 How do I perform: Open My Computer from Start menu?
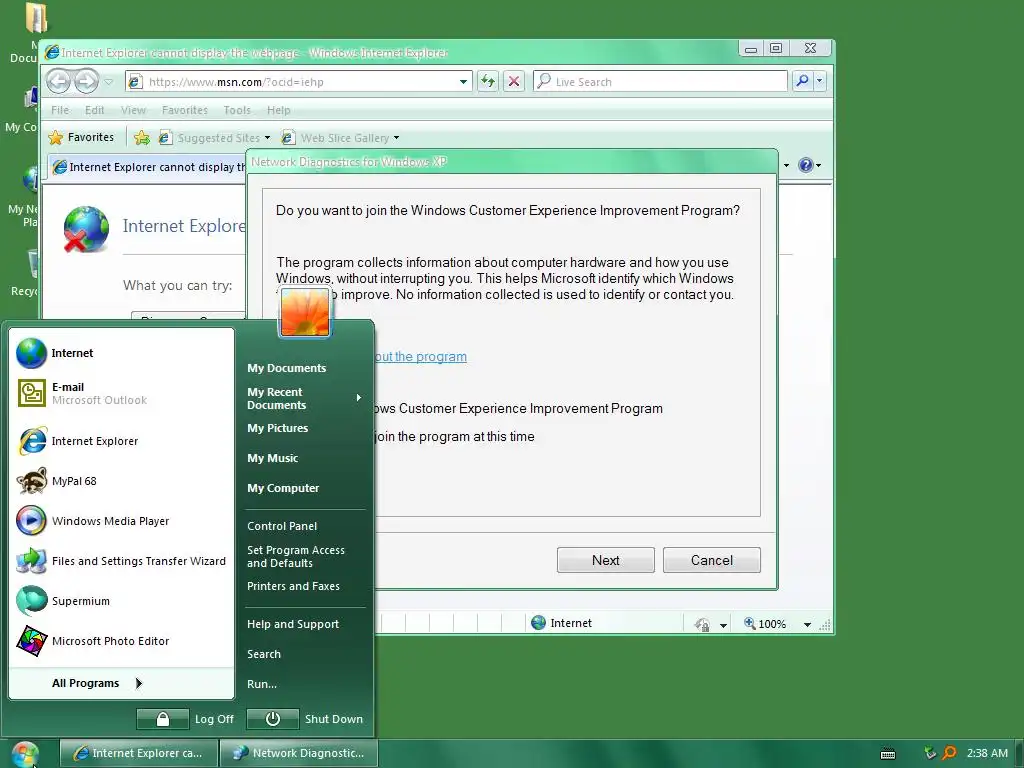pos(283,488)
